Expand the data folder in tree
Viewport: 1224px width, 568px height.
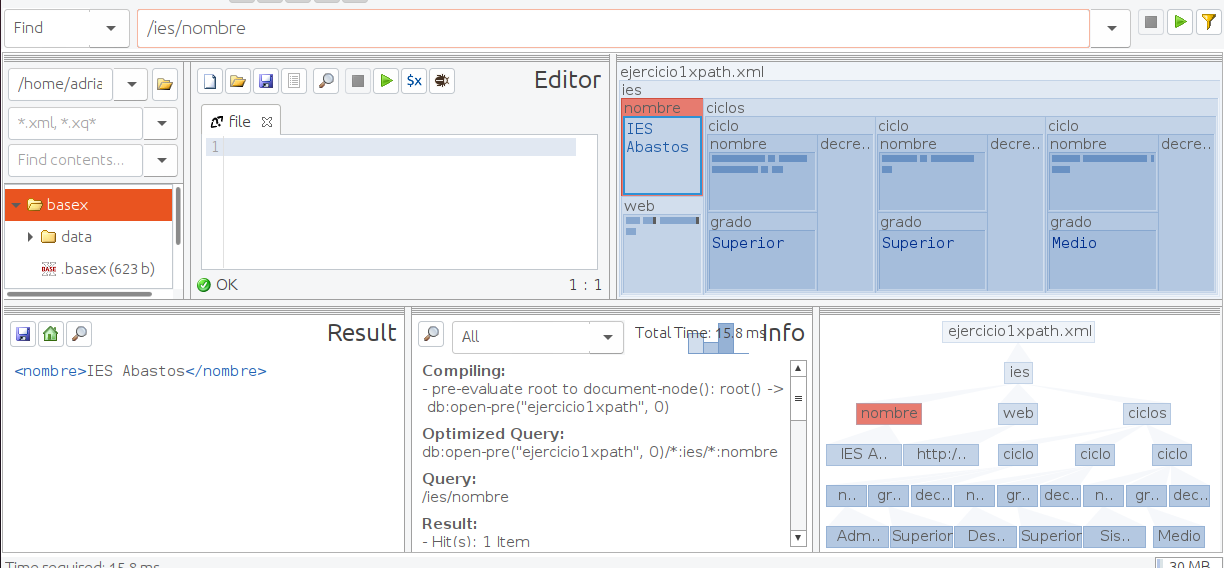(31, 237)
